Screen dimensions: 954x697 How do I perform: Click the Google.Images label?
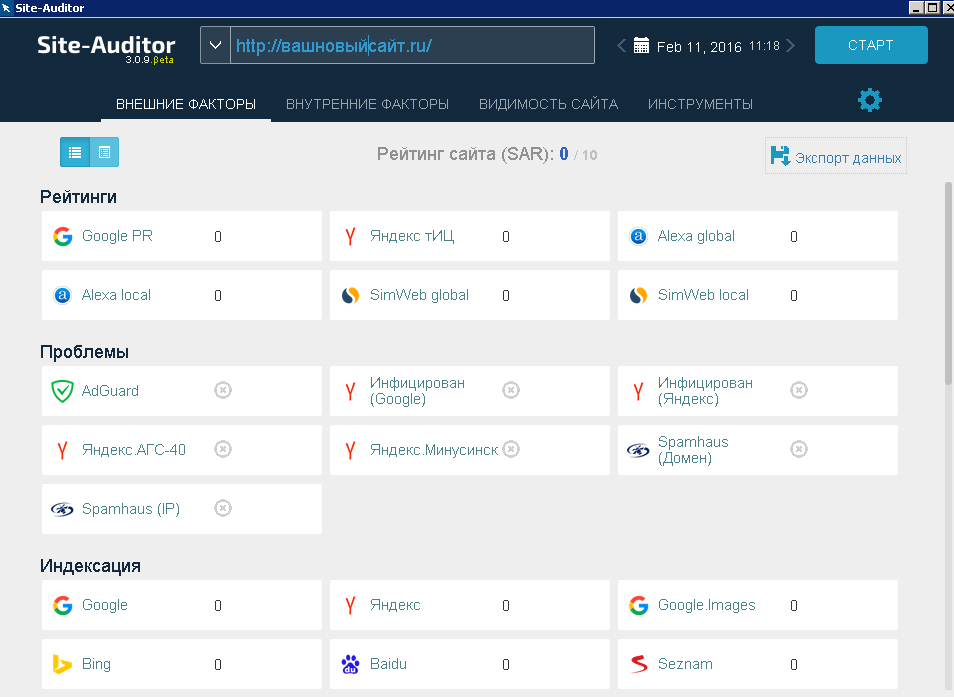click(x=706, y=605)
